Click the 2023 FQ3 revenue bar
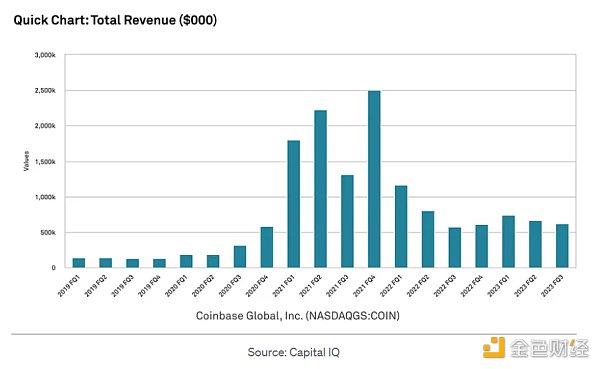The image size is (600, 369). coord(562,246)
